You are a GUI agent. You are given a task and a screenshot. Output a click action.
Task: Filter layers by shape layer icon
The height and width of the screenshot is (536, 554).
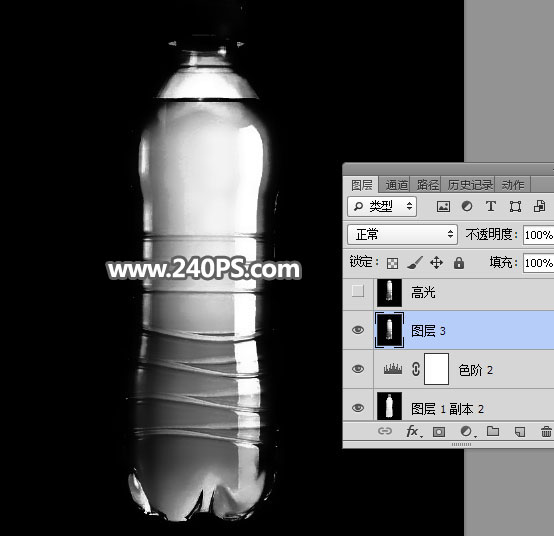(515, 206)
